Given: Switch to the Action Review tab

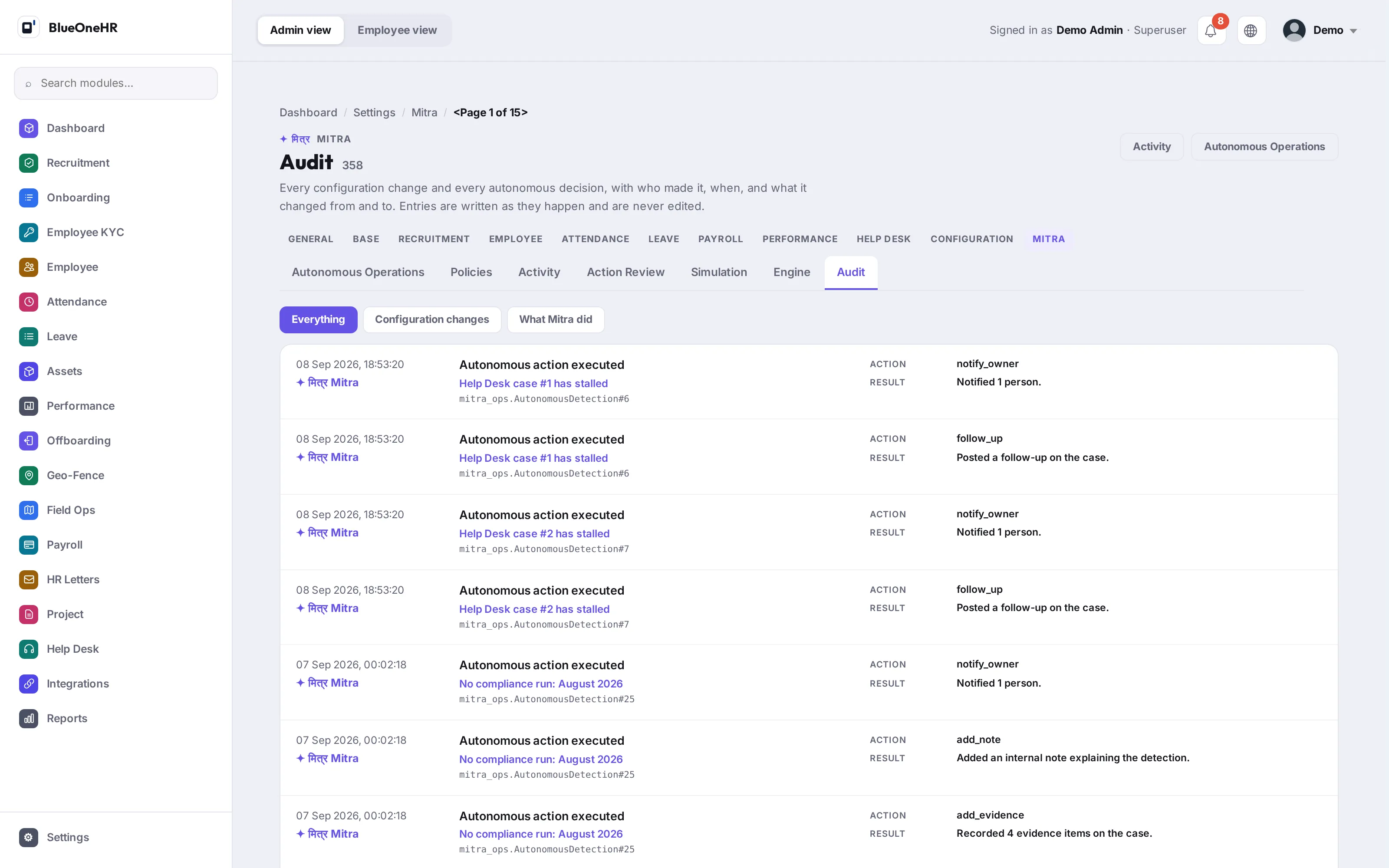Looking at the screenshot, I should point(625,272).
